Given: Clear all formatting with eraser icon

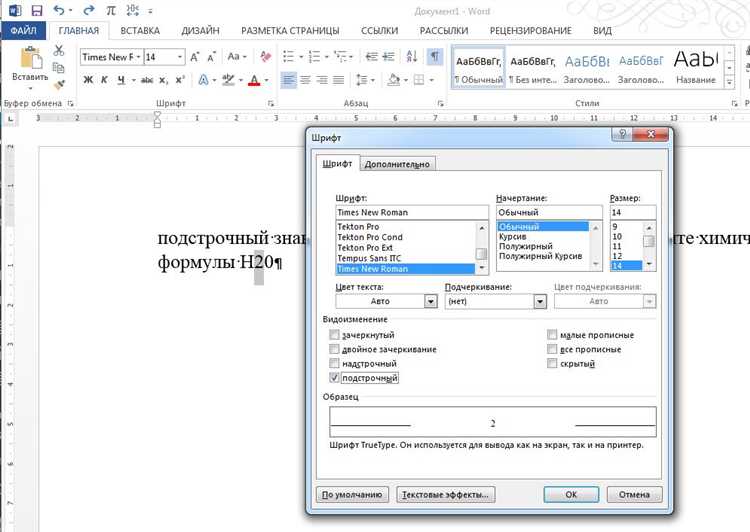Looking at the screenshot, I should (x=265, y=57).
